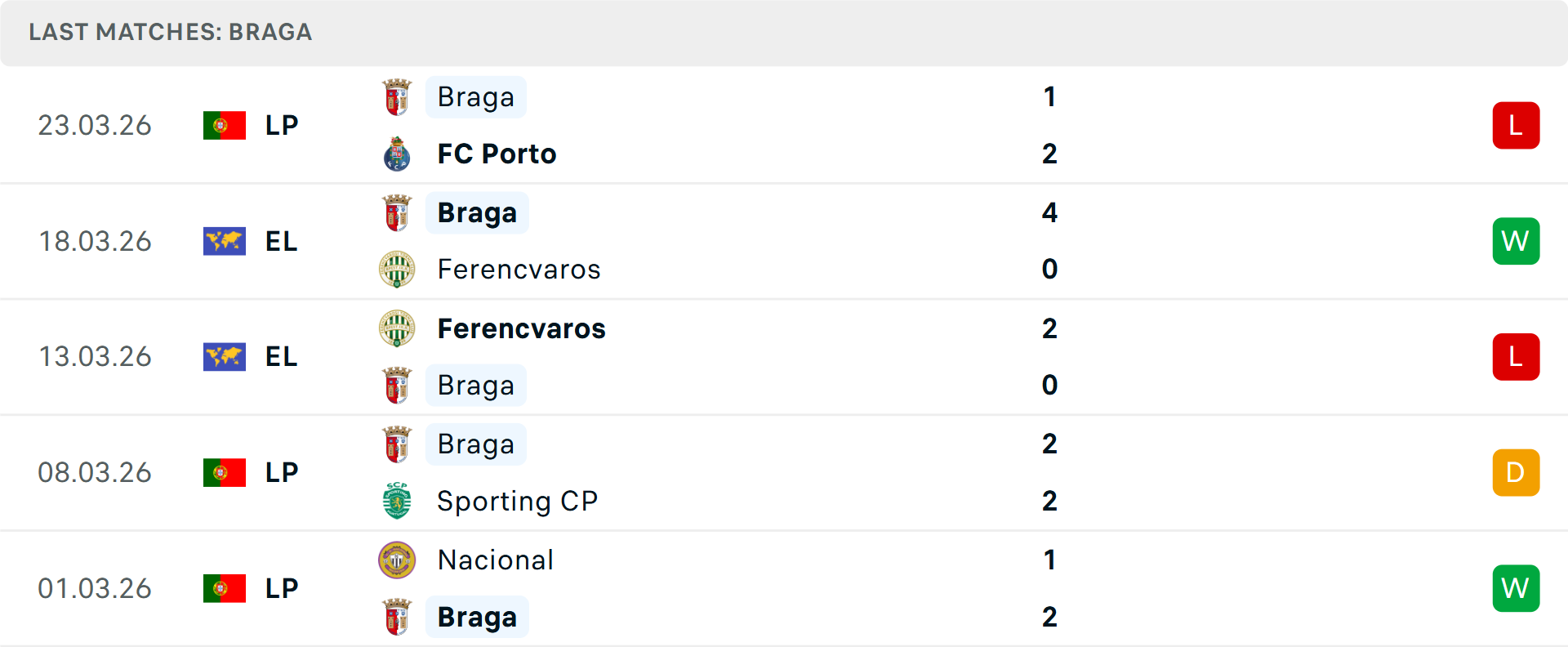Click the green W badge for 18.03.26 match
Image resolution: width=1568 pixels, height=647 pixels.
(x=1516, y=241)
